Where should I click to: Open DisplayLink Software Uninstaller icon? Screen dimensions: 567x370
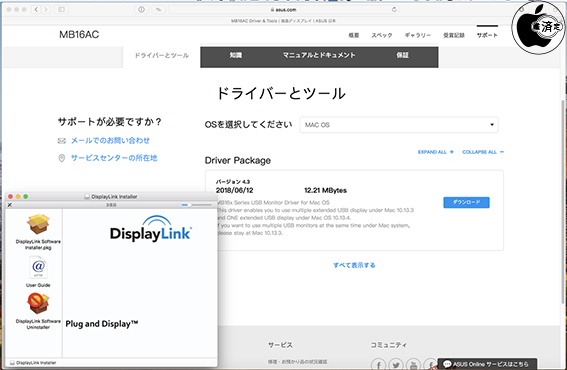pyautogui.click(x=38, y=303)
